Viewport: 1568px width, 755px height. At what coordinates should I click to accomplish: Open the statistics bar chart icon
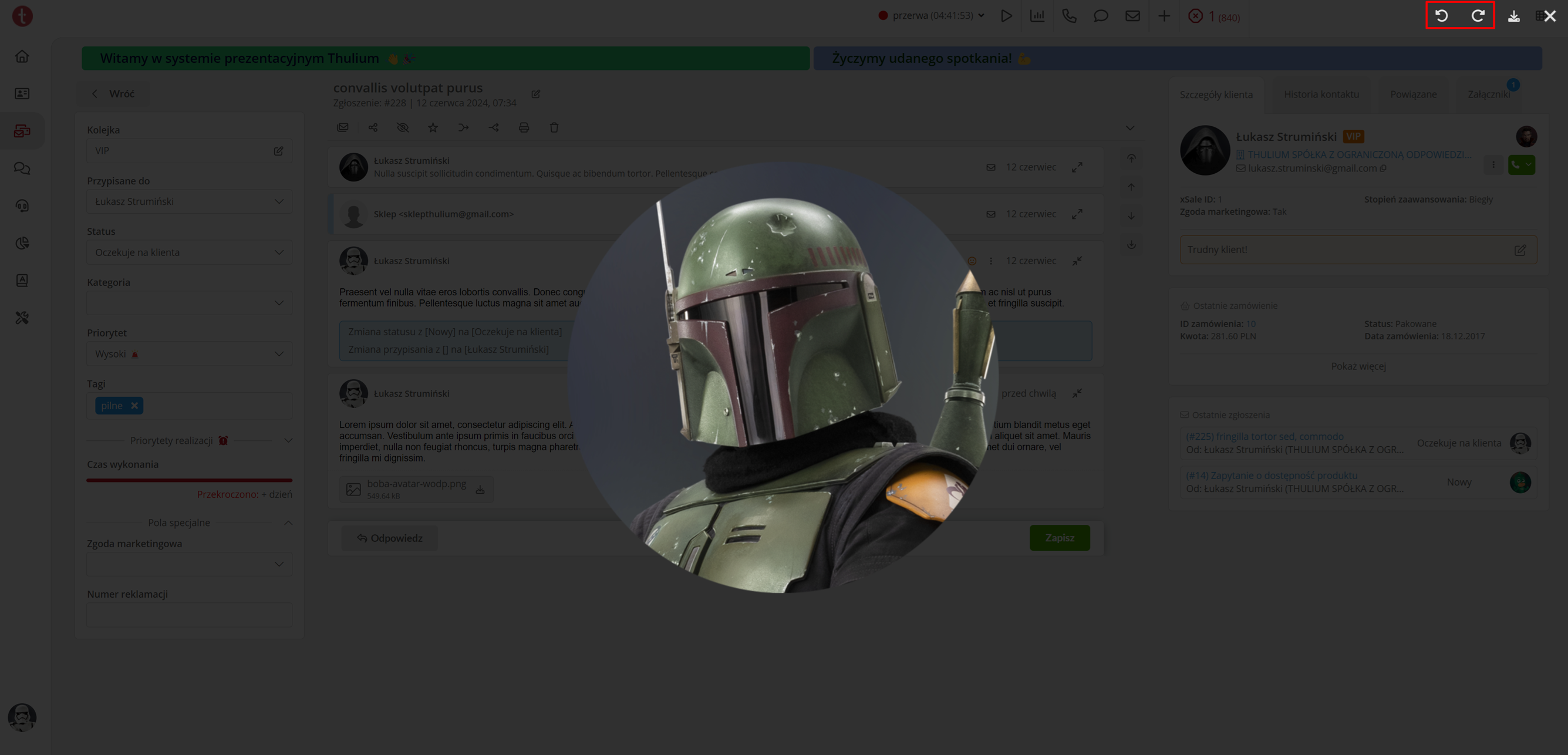[1037, 16]
